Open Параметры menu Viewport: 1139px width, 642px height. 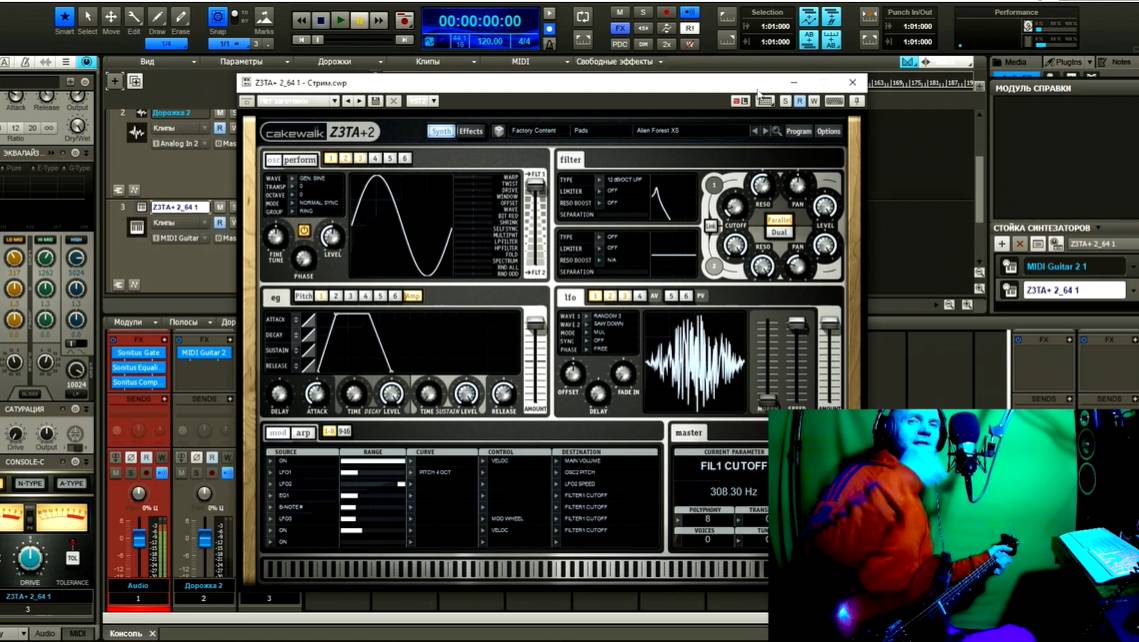pyautogui.click(x=241, y=62)
